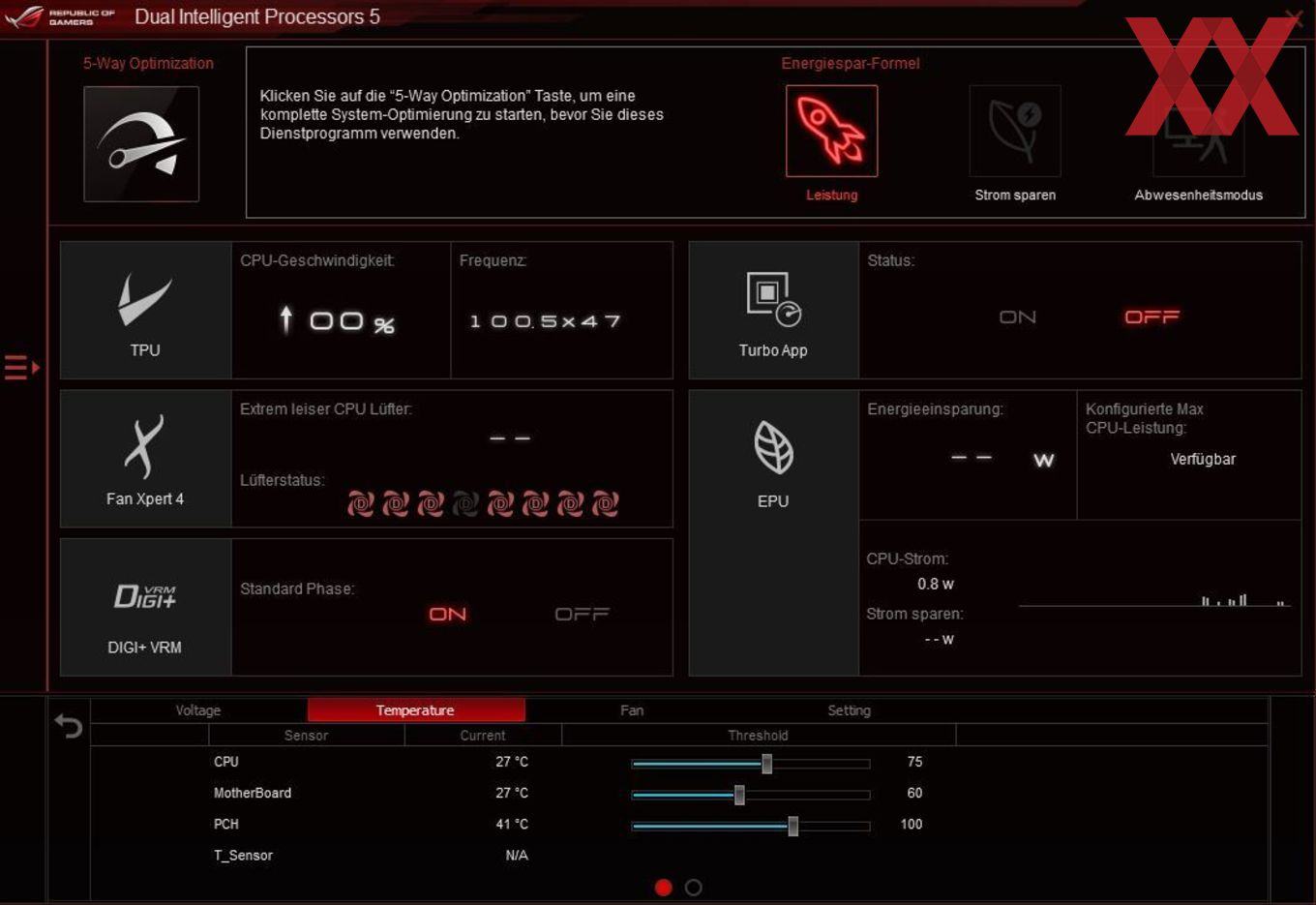Click the greyed-out fourth fan icon
The image size is (1316, 905).
click(x=465, y=503)
